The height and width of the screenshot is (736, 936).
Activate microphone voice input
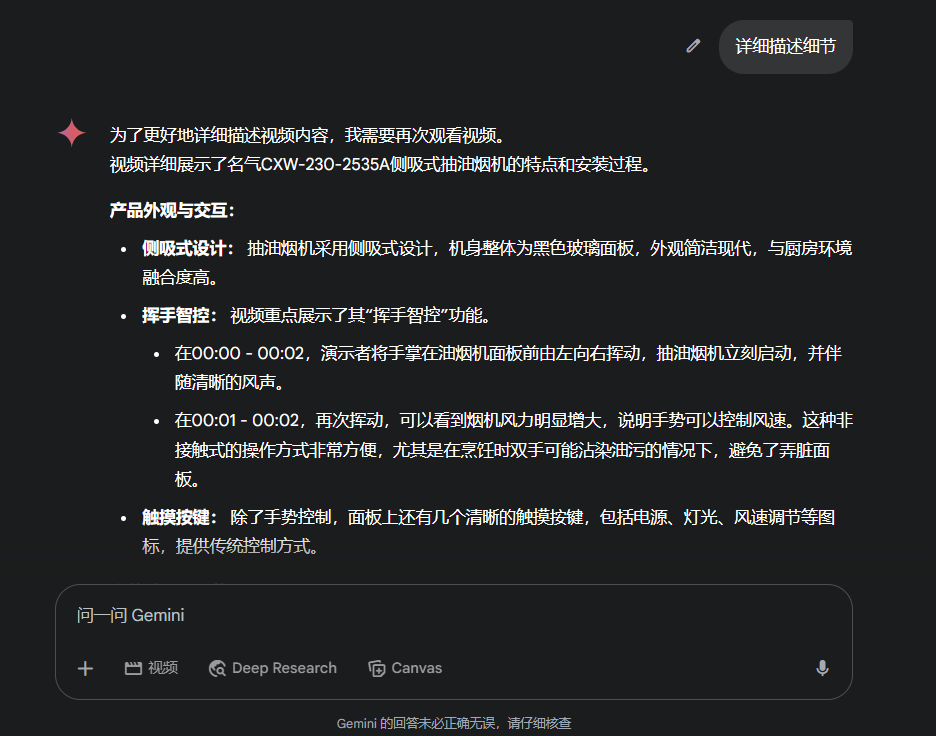tap(822, 668)
